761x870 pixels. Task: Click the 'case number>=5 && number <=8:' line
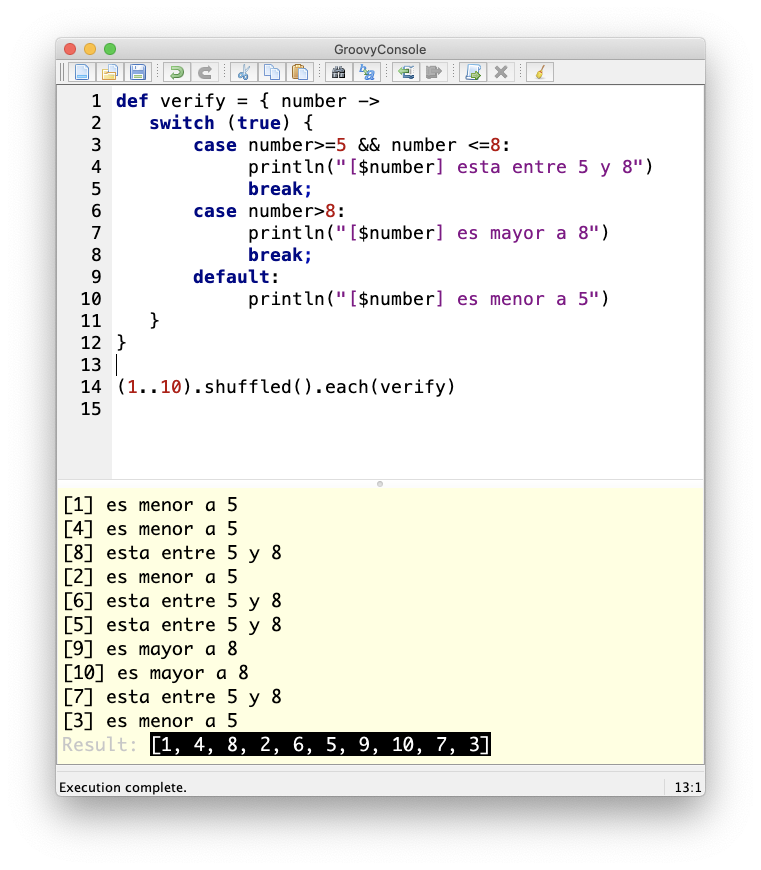tap(352, 145)
